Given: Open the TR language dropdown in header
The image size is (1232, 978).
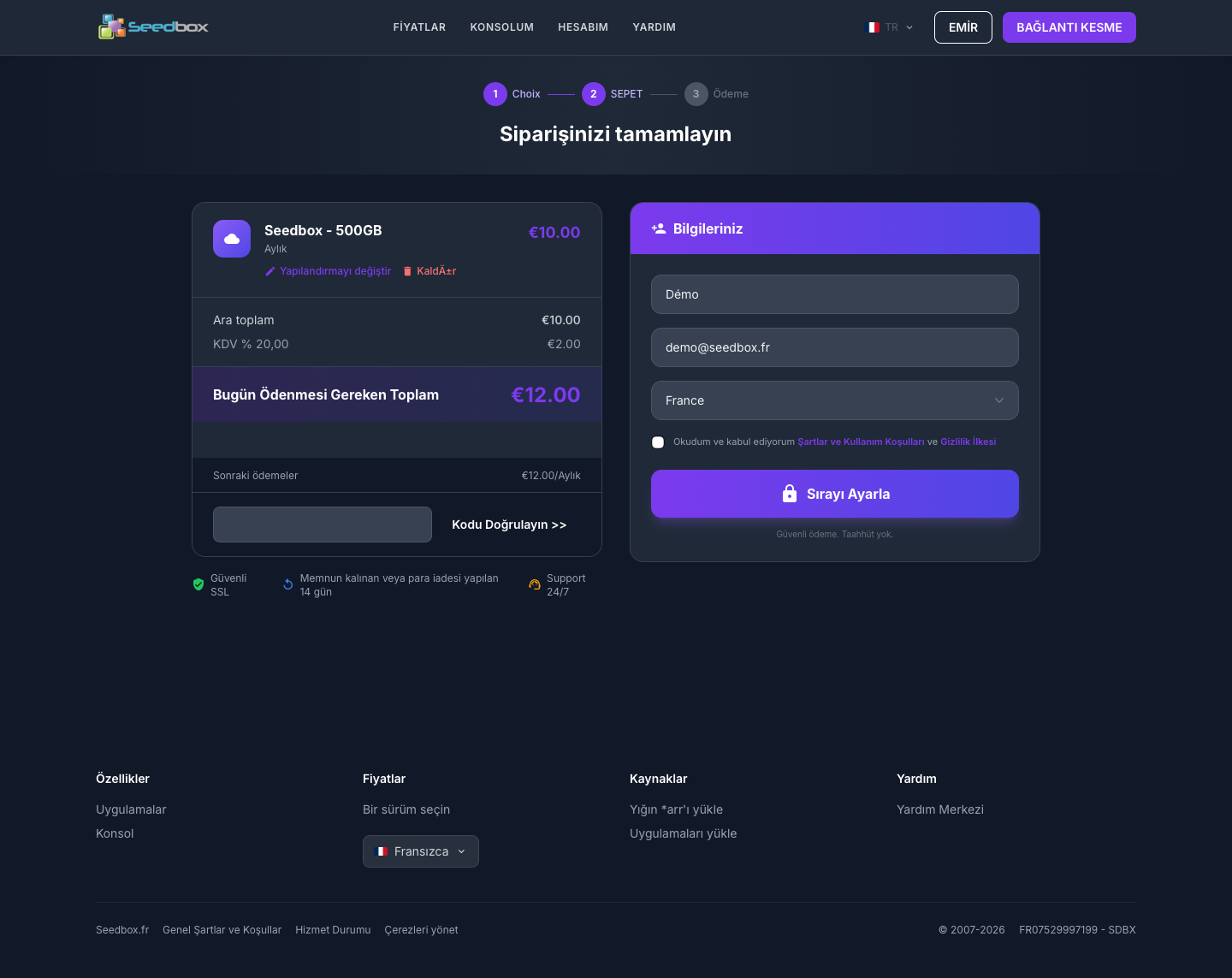Looking at the screenshot, I should (891, 27).
